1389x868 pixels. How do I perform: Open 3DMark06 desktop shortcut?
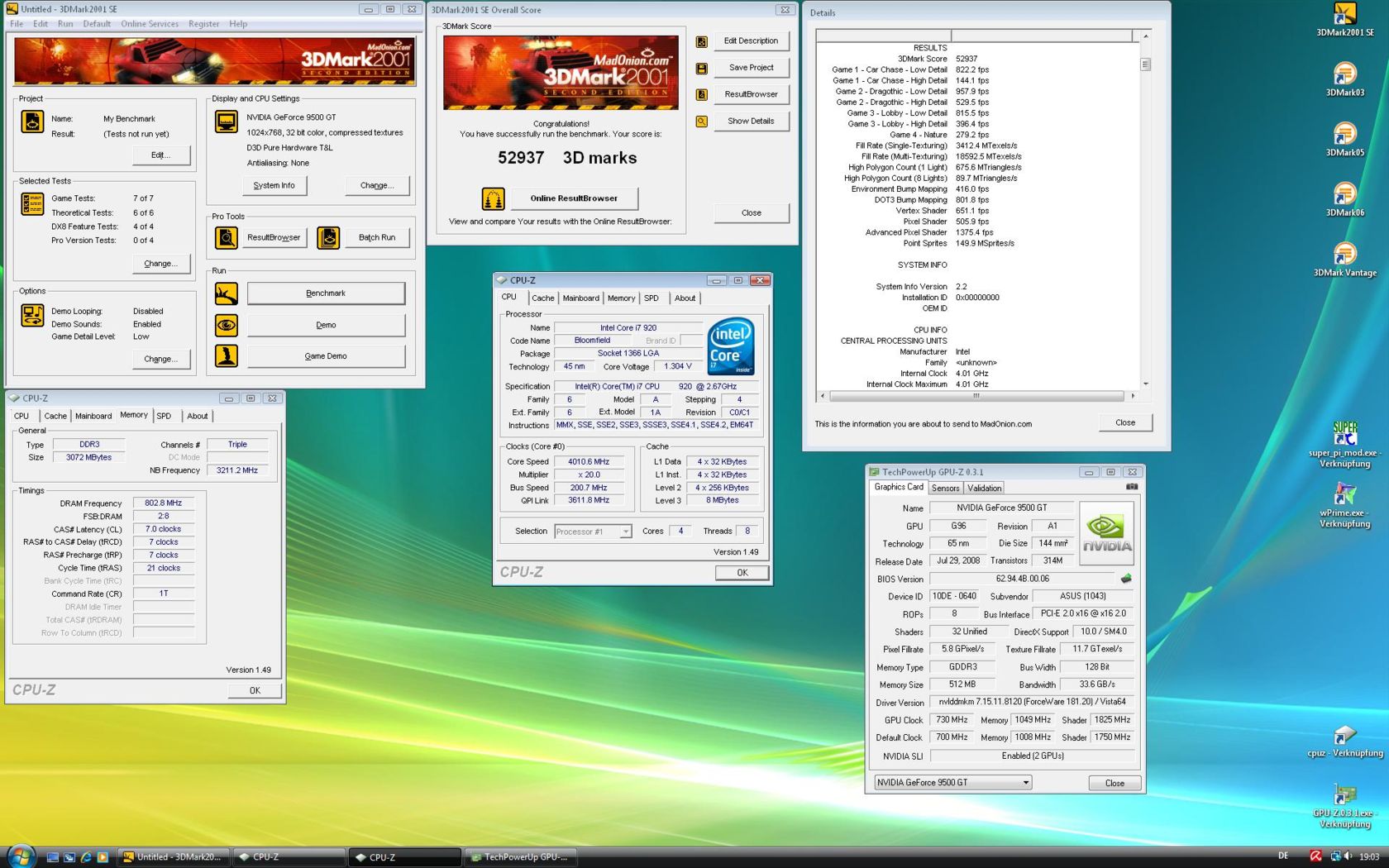pyautogui.click(x=1345, y=199)
